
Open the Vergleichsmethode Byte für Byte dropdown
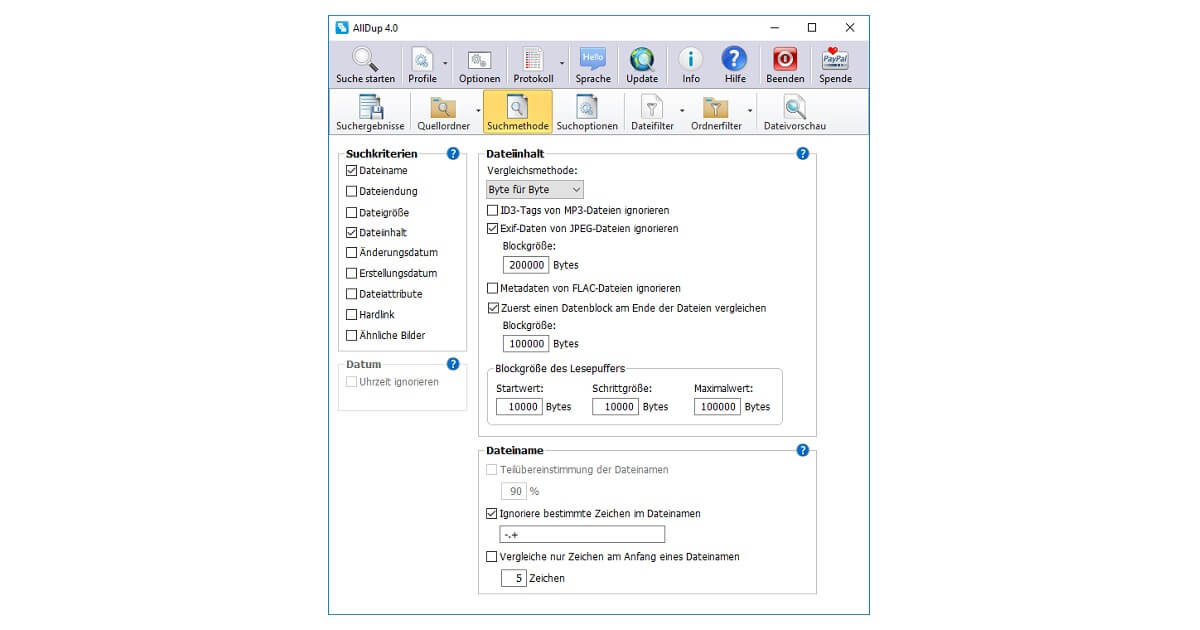click(534, 190)
